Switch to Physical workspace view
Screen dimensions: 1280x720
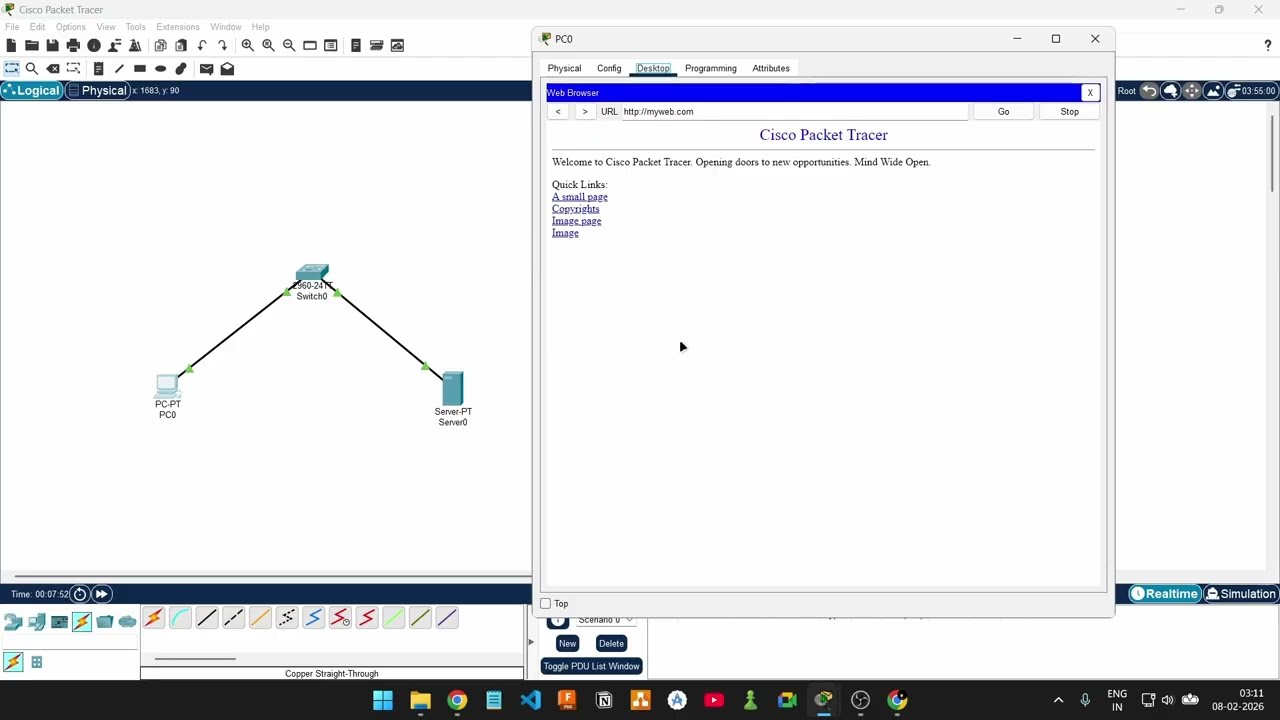click(x=97, y=91)
